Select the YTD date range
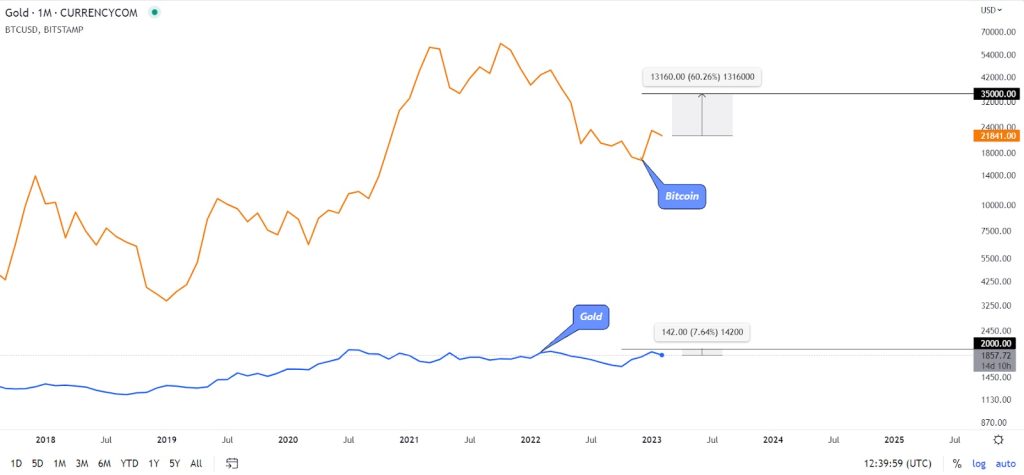1024x475 pixels. click(x=129, y=463)
